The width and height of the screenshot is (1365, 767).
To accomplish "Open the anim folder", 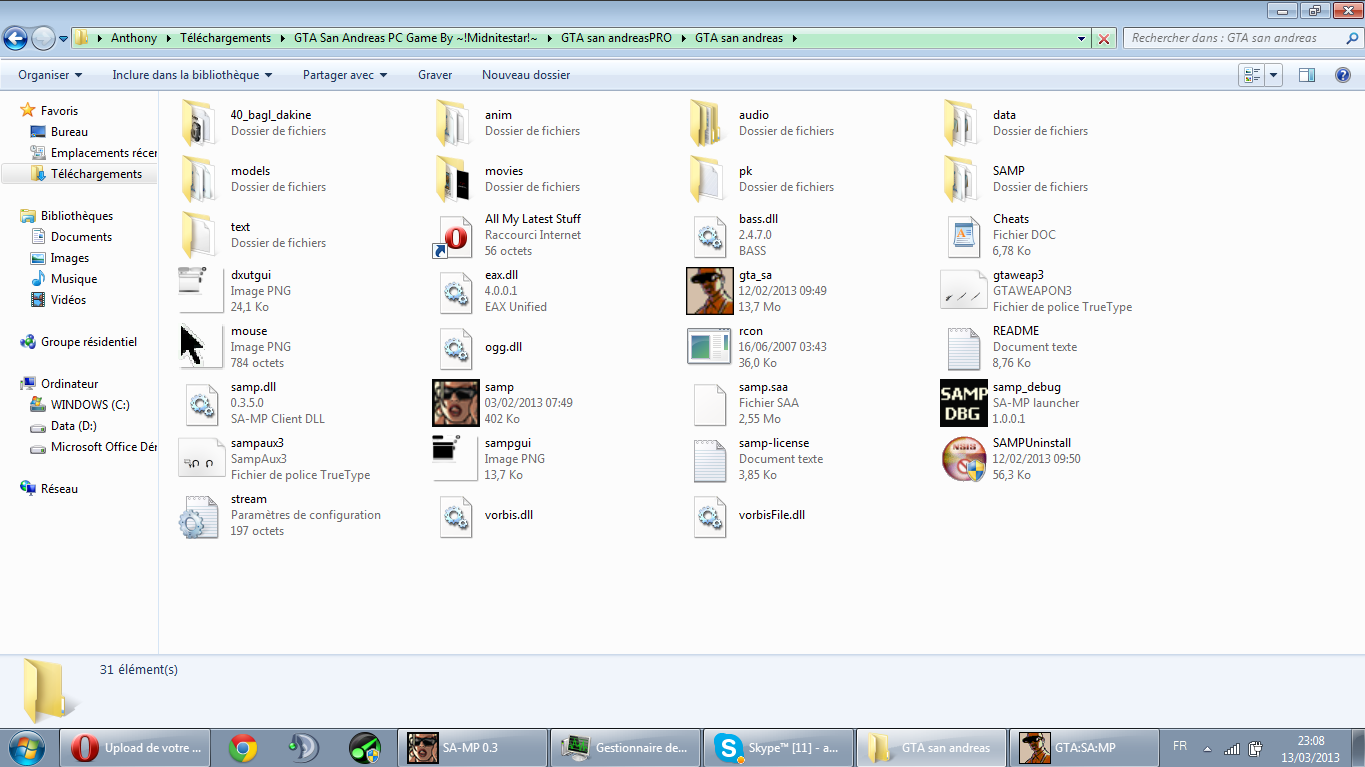I will pyautogui.click(x=507, y=123).
